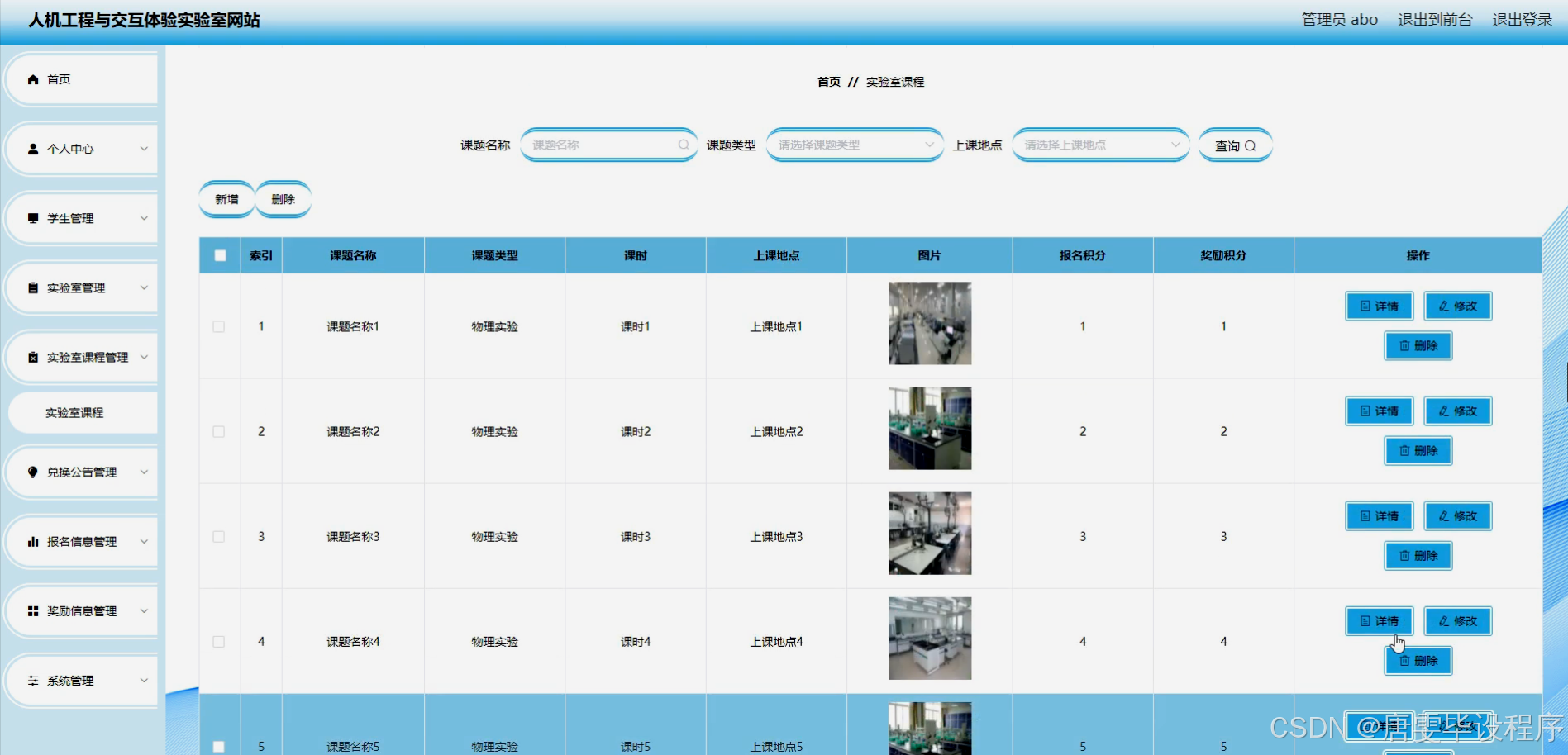Open the lab photo in row 课题名称1
Viewport: 1568px width, 755px height.
(930, 323)
